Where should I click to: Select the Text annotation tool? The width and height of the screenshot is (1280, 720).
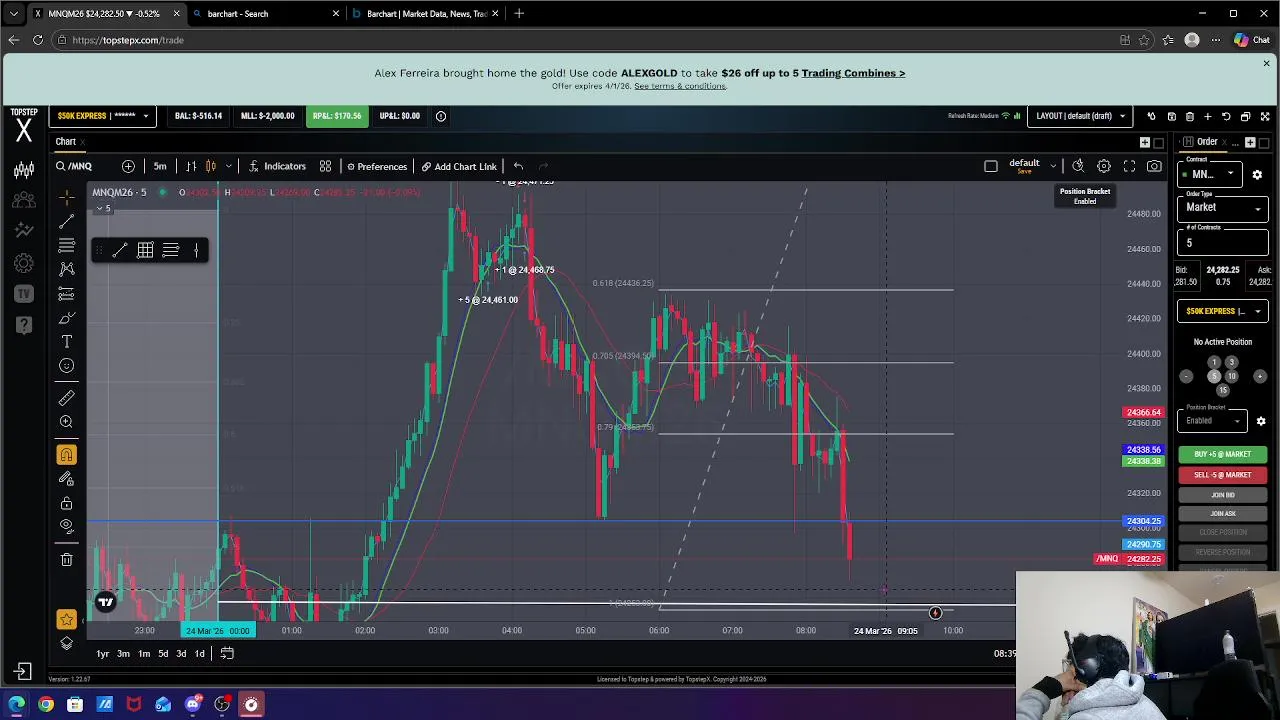click(66, 342)
